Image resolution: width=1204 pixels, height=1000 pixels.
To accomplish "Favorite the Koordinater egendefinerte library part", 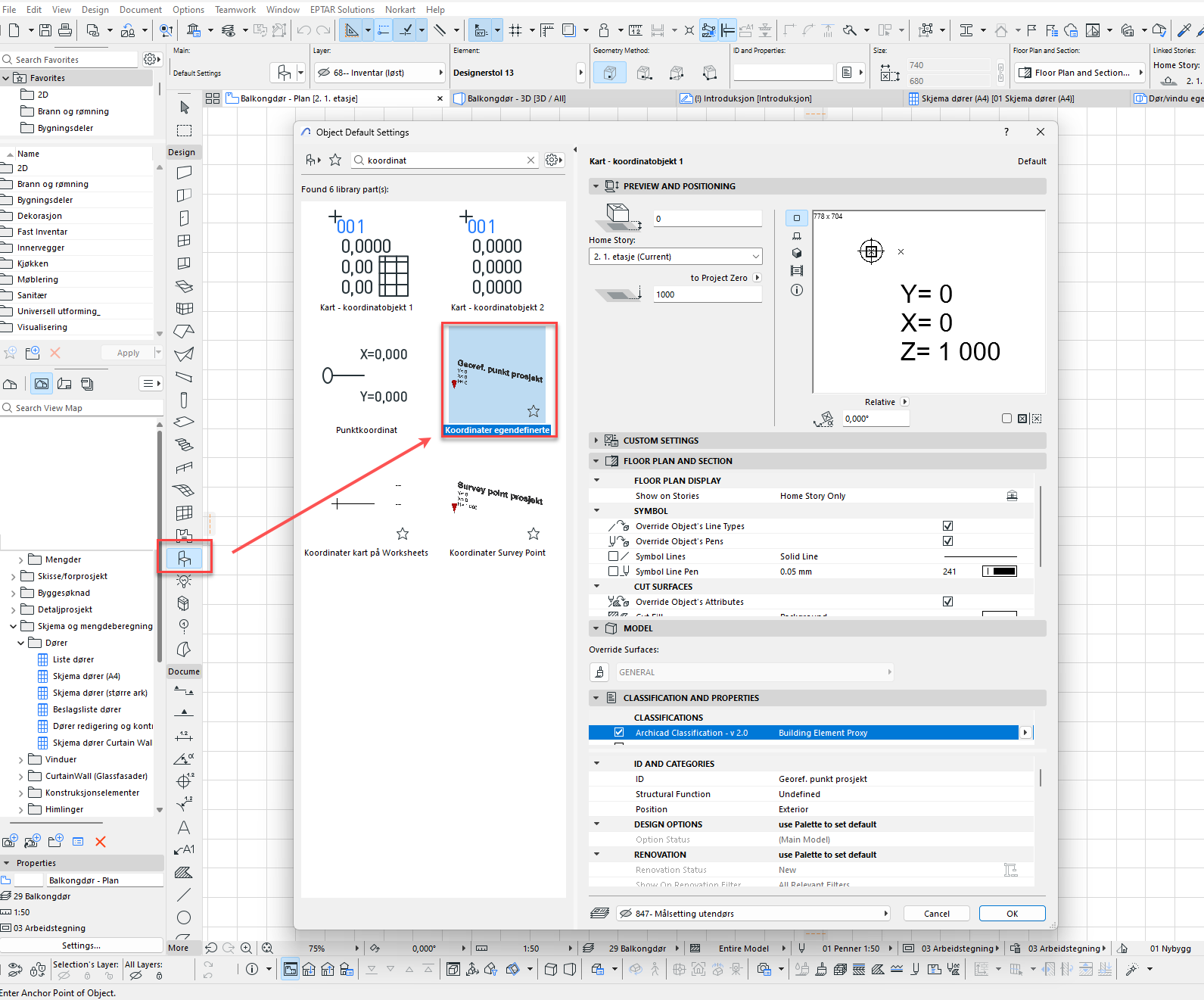I will point(534,411).
